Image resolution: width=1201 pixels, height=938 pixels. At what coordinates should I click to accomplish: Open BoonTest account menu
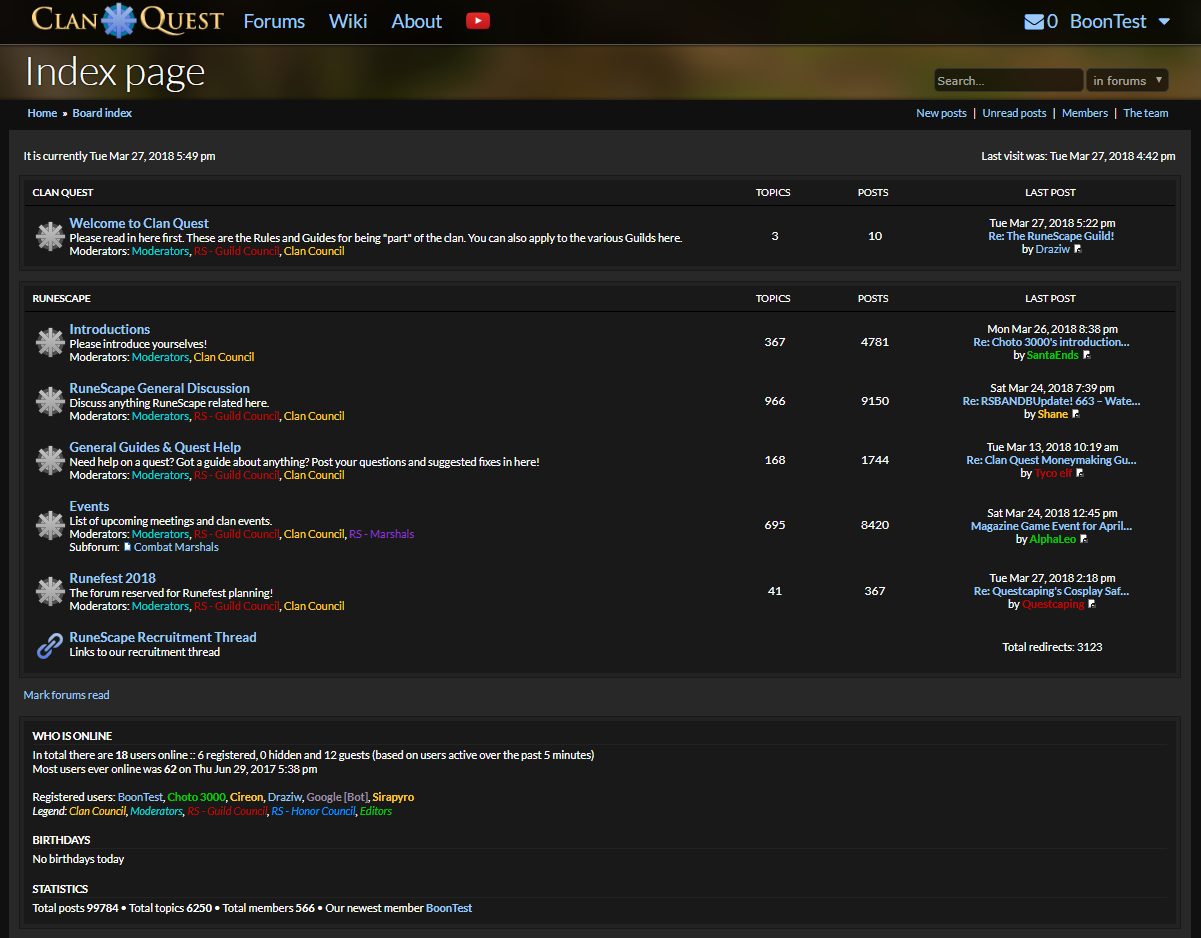coord(1108,21)
